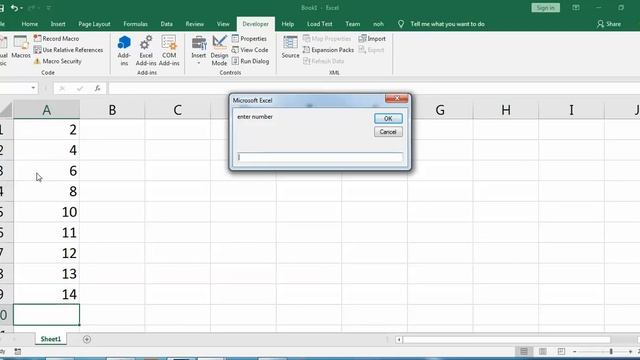Switch to the Formulas tab
Viewport: 640px width, 360px height.
[x=136, y=24]
